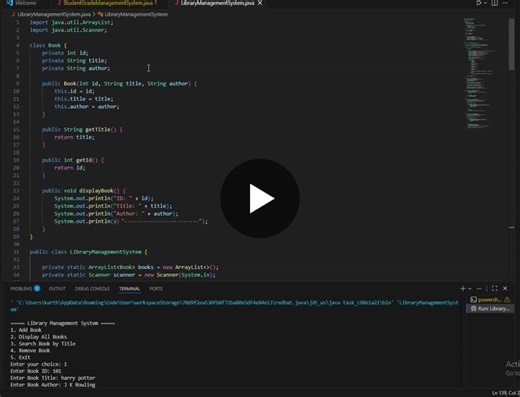
Task: Select the Run: Library terminal entry
Action: click(490, 309)
